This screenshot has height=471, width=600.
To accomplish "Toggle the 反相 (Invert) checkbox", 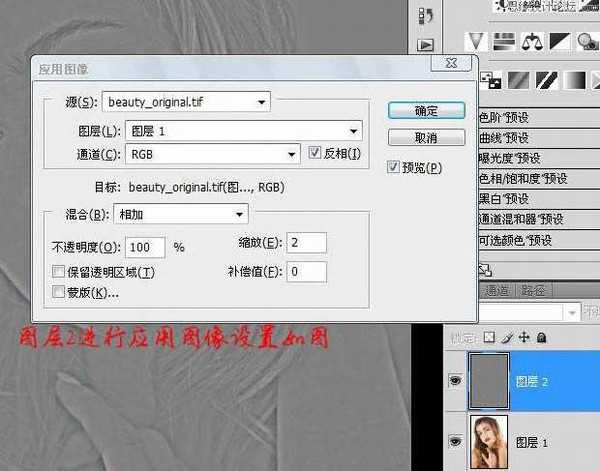I will tap(315, 154).
